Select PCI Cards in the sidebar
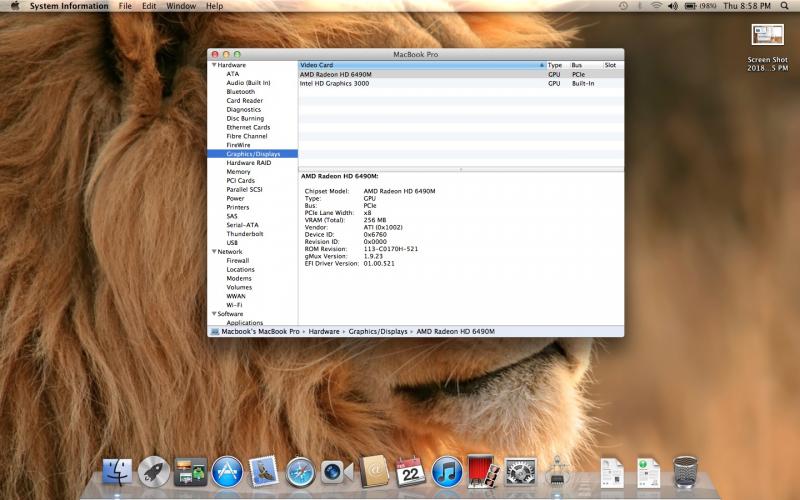Viewport: 800px width, 500px height. pos(241,181)
